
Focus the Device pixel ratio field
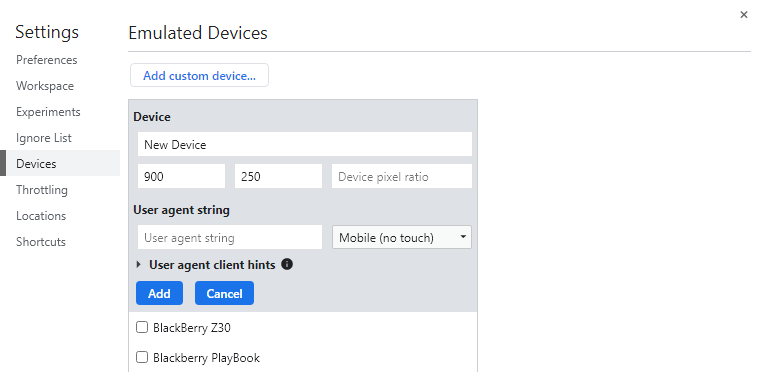[402, 176]
